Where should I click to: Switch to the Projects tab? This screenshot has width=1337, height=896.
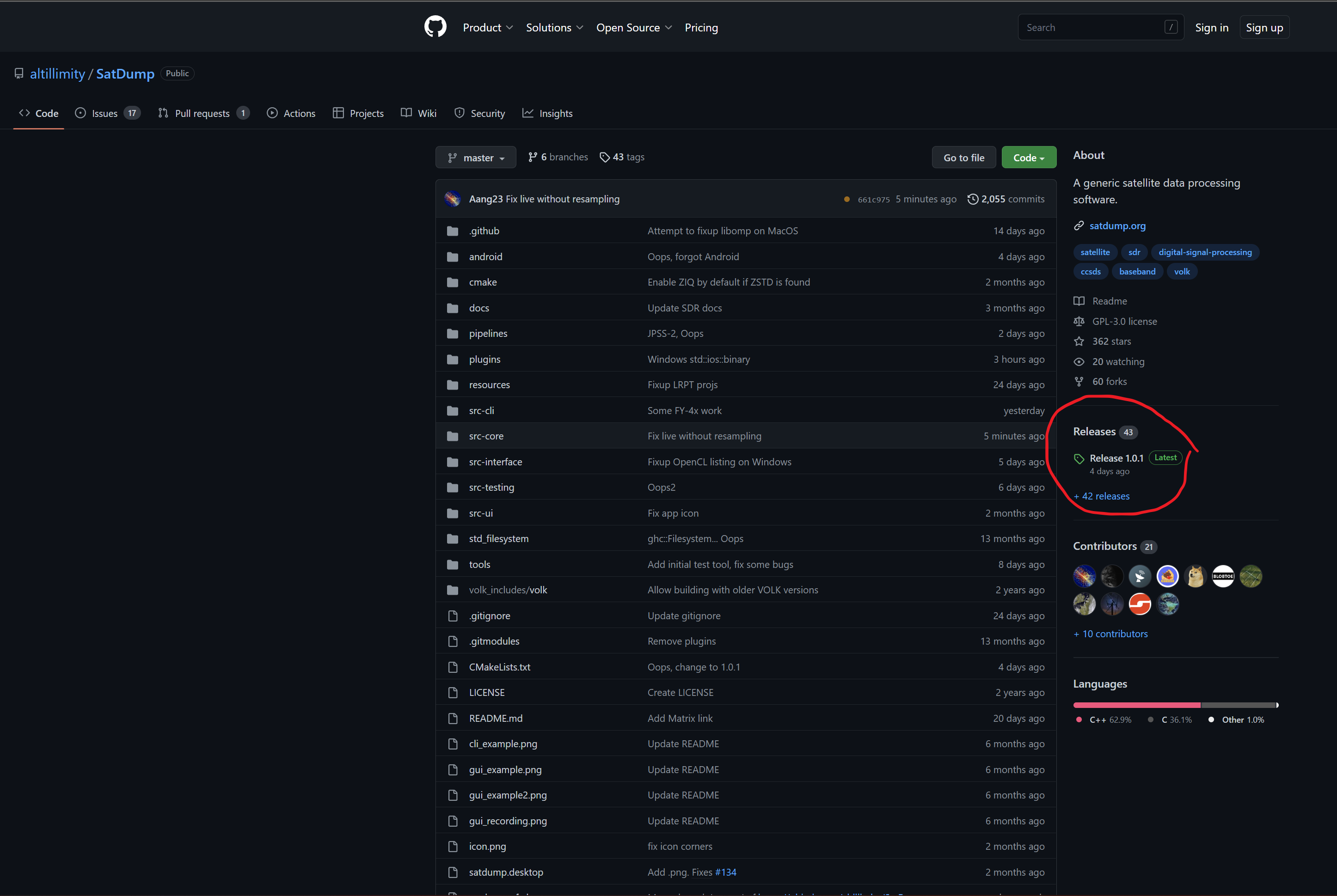358,113
